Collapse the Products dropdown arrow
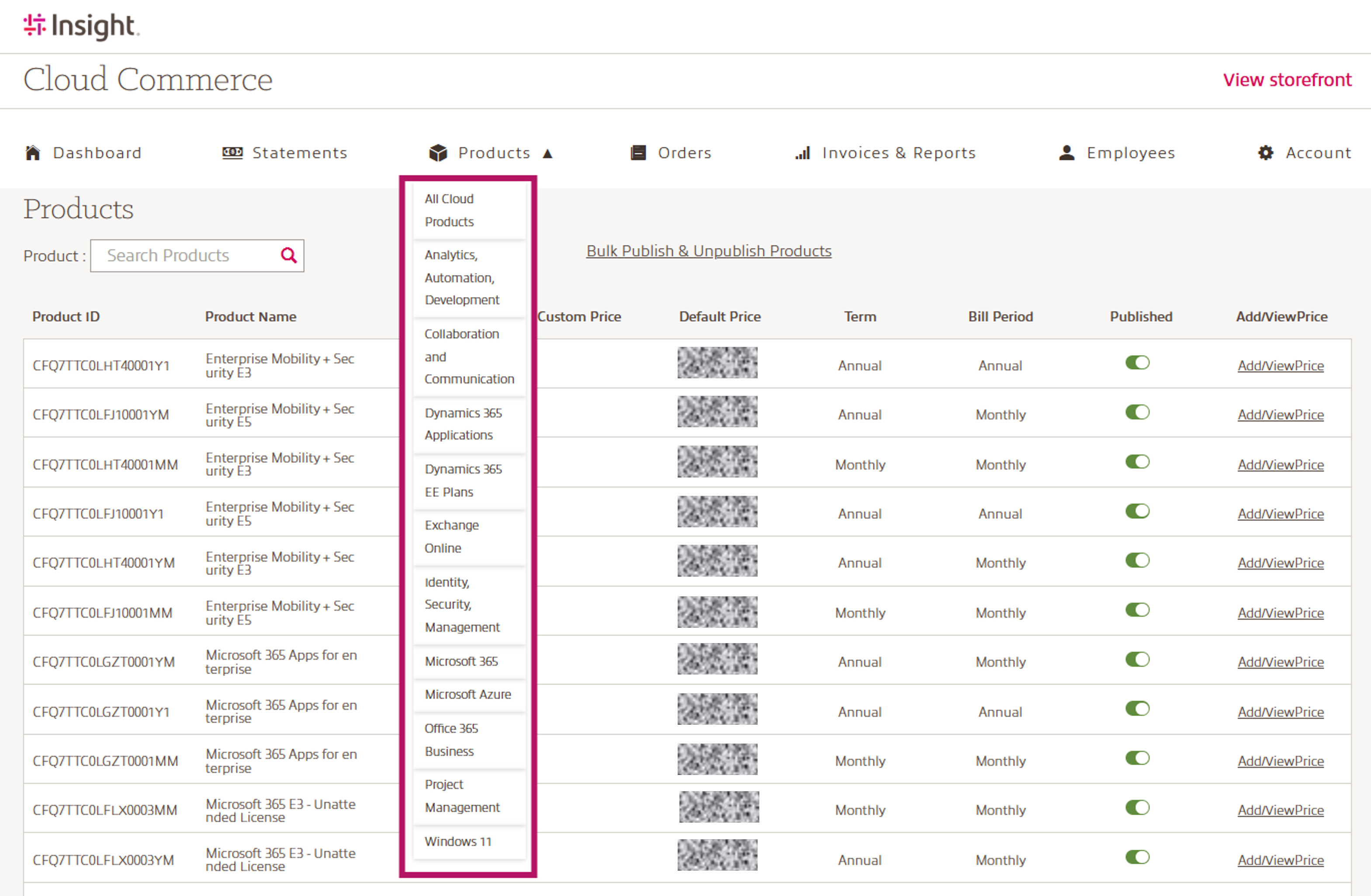The height and width of the screenshot is (896, 1371). pos(547,153)
